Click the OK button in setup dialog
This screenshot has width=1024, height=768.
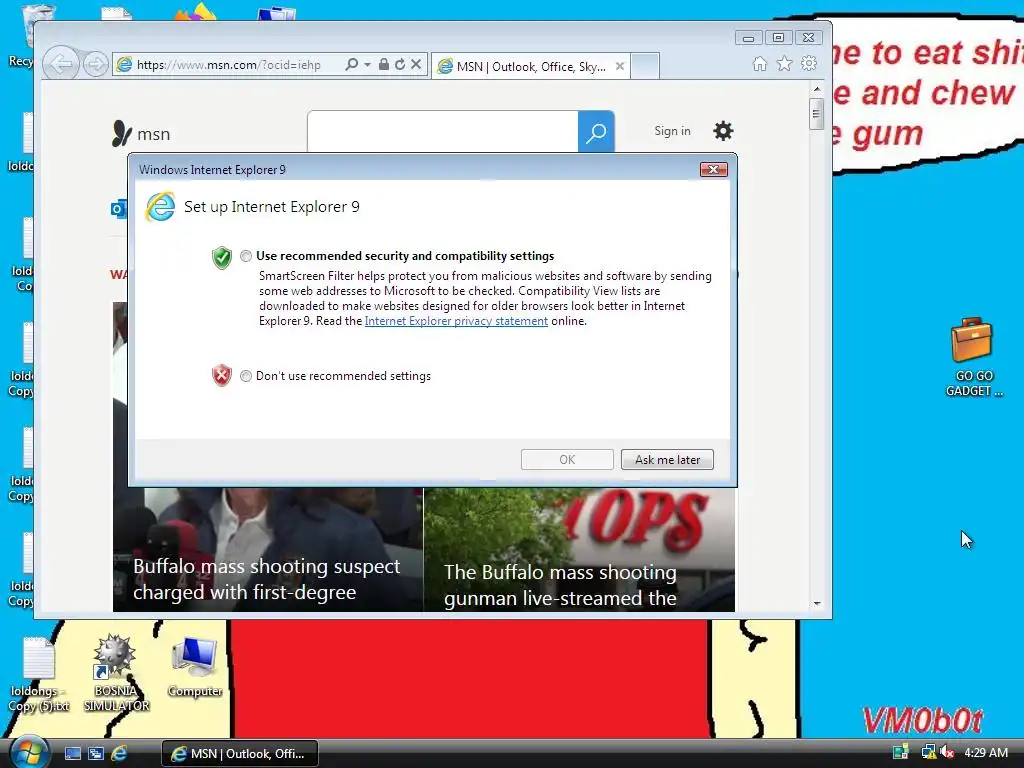(x=567, y=460)
